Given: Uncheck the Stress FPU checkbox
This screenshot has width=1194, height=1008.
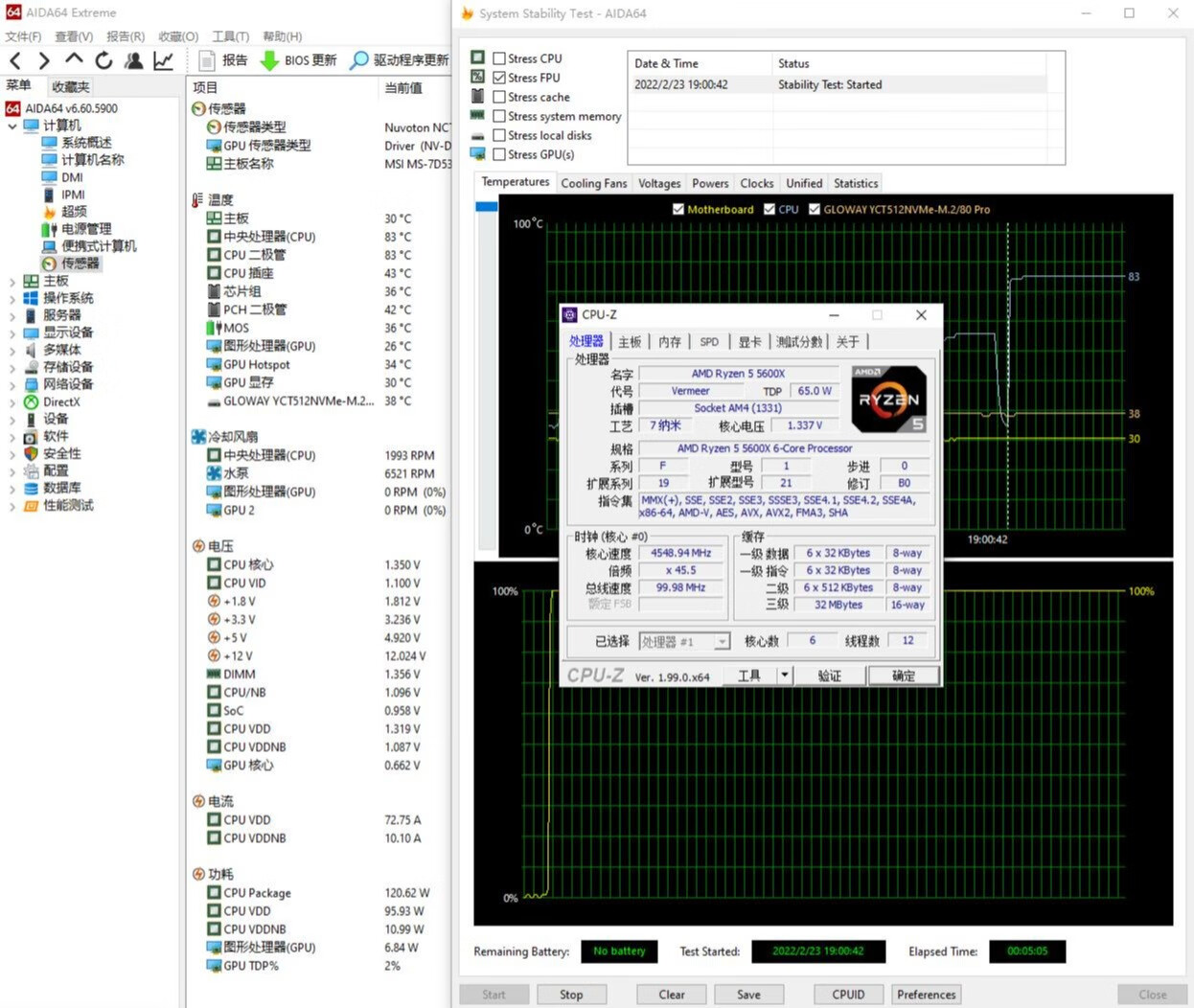Looking at the screenshot, I should tap(499, 78).
